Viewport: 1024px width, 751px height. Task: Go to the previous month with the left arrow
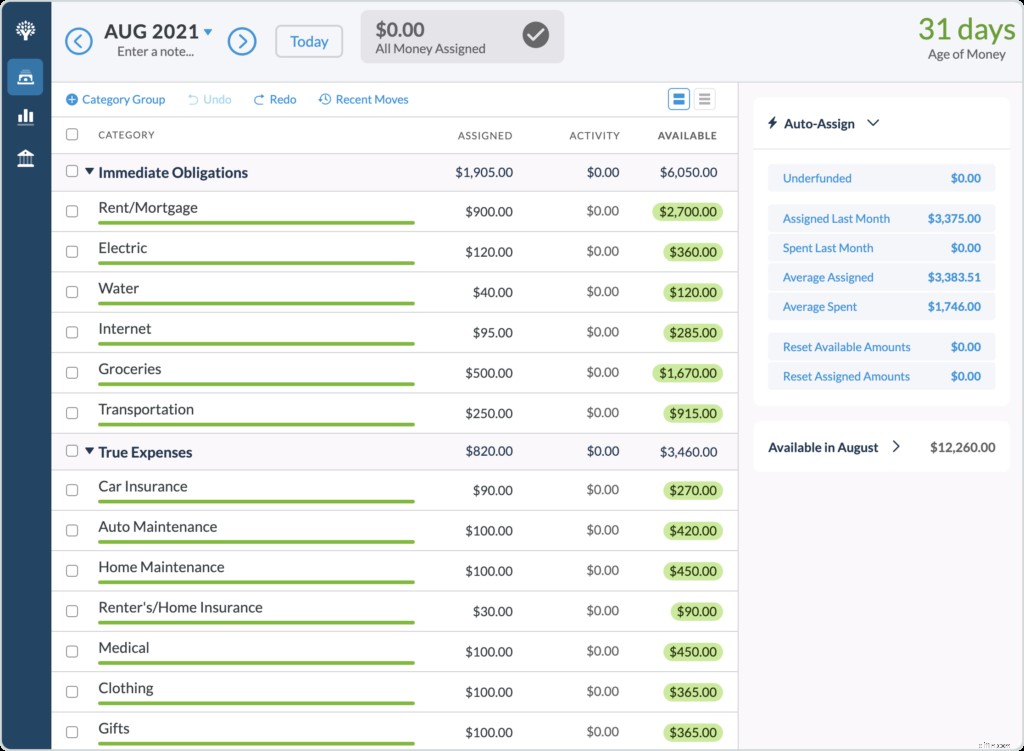78,41
